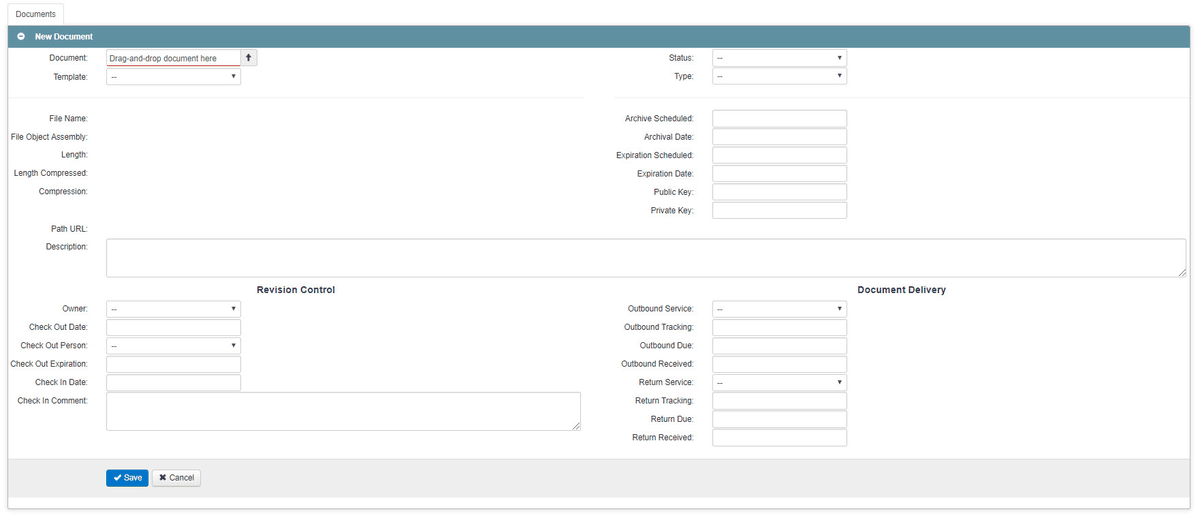Click the Length Compressed label
This screenshot has height=518, width=1200.
[51, 173]
